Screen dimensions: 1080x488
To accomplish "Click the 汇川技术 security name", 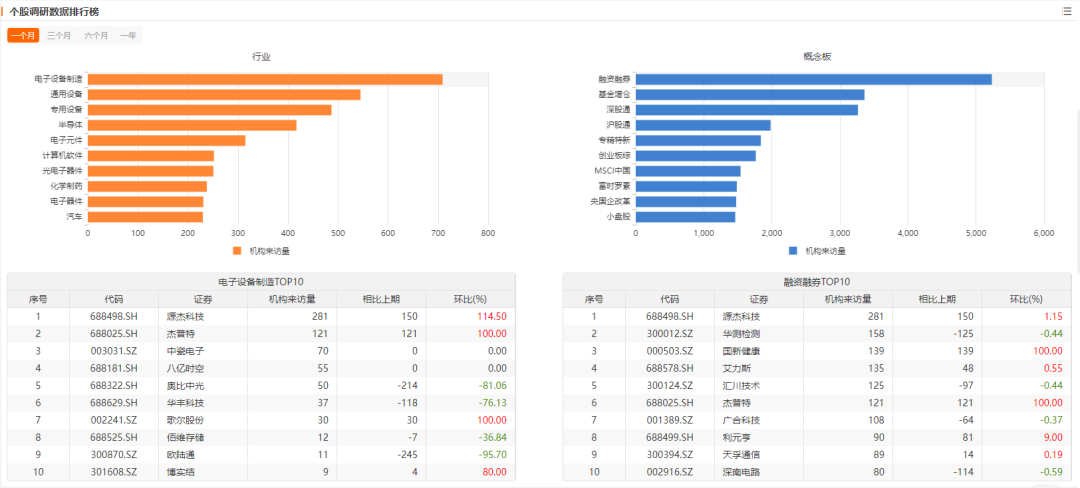I will [x=741, y=385].
